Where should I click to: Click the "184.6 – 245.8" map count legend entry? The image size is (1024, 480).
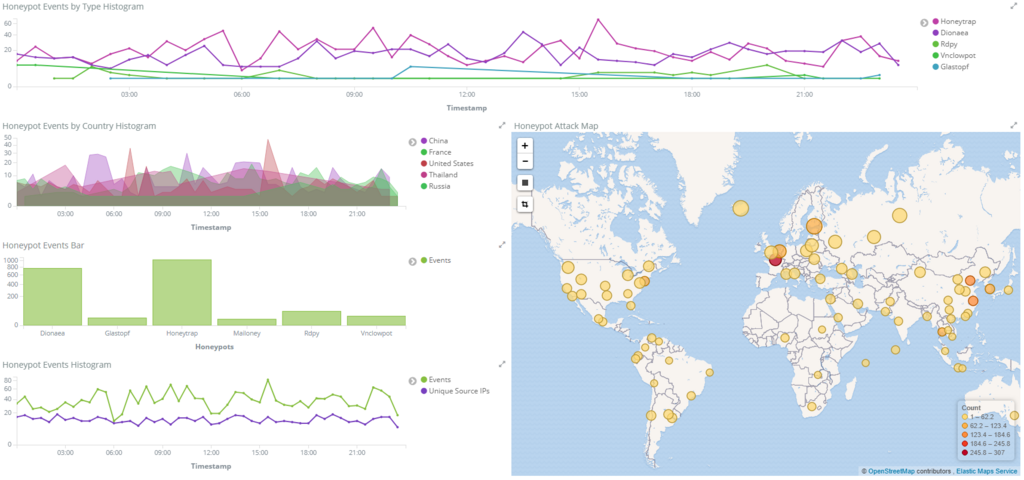(986, 443)
